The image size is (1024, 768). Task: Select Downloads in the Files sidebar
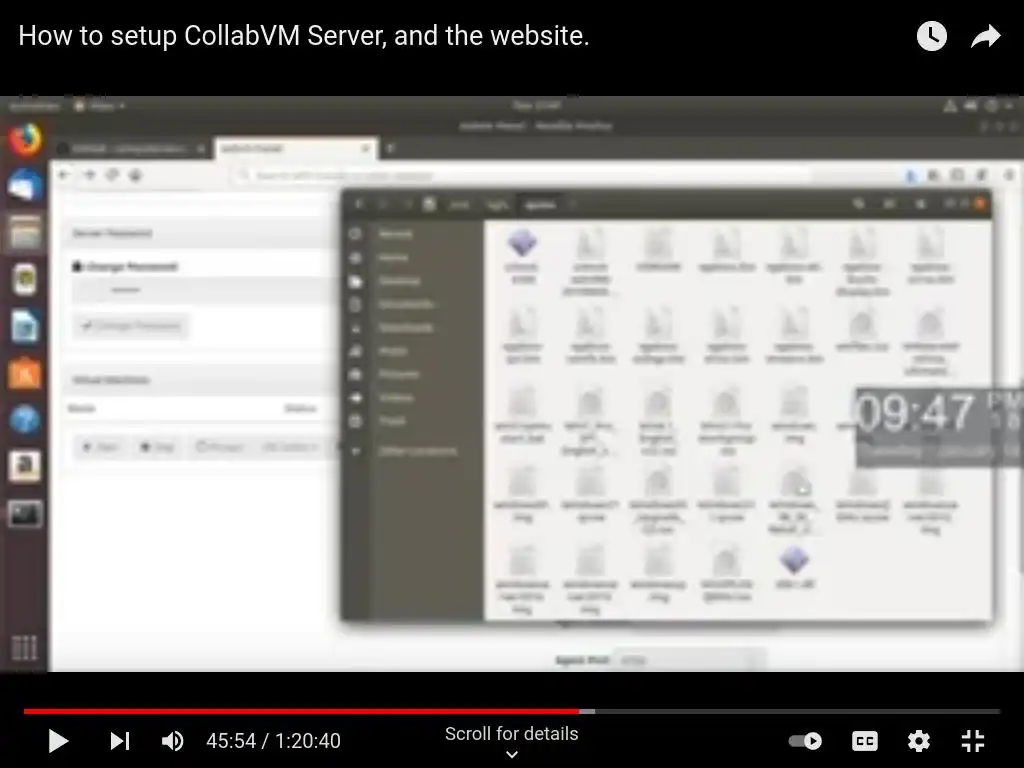point(405,327)
